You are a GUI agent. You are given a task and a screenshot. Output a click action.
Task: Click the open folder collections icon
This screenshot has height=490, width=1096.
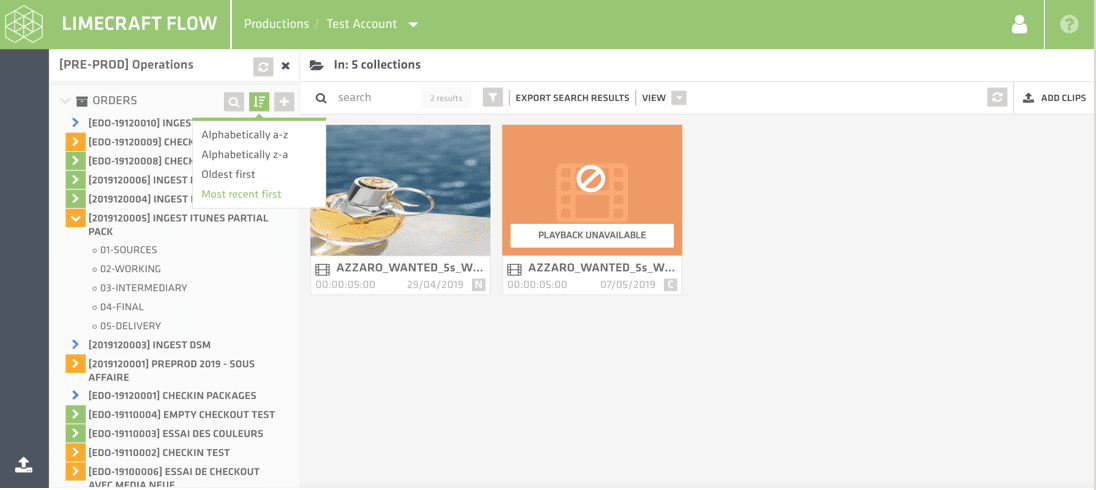point(317,65)
